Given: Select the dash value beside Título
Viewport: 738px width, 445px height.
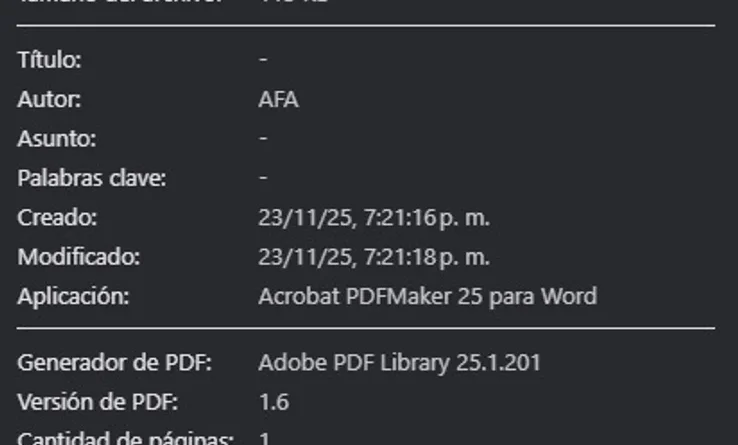Looking at the screenshot, I should click(x=263, y=60).
